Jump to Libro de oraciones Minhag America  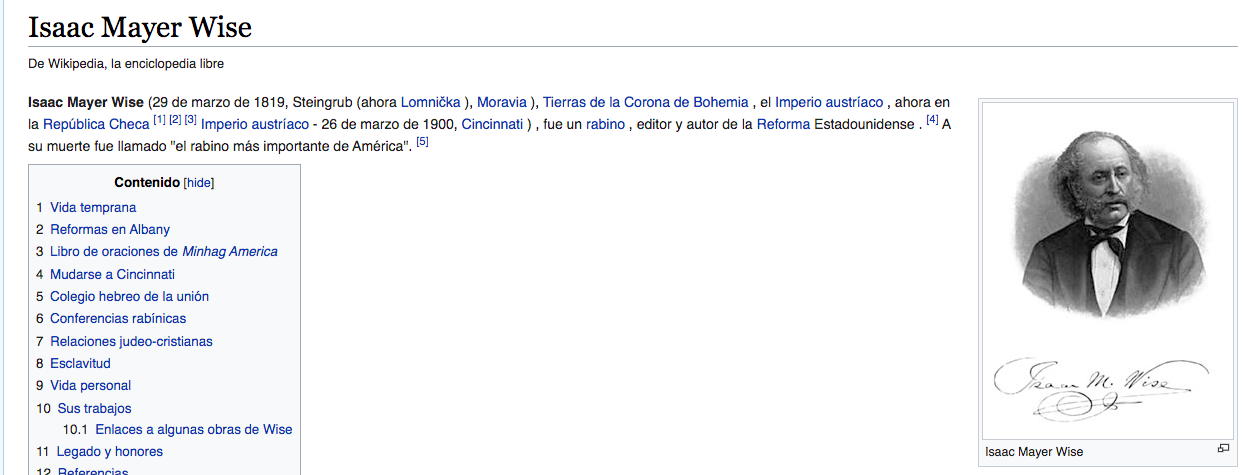pyautogui.click(x=163, y=252)
